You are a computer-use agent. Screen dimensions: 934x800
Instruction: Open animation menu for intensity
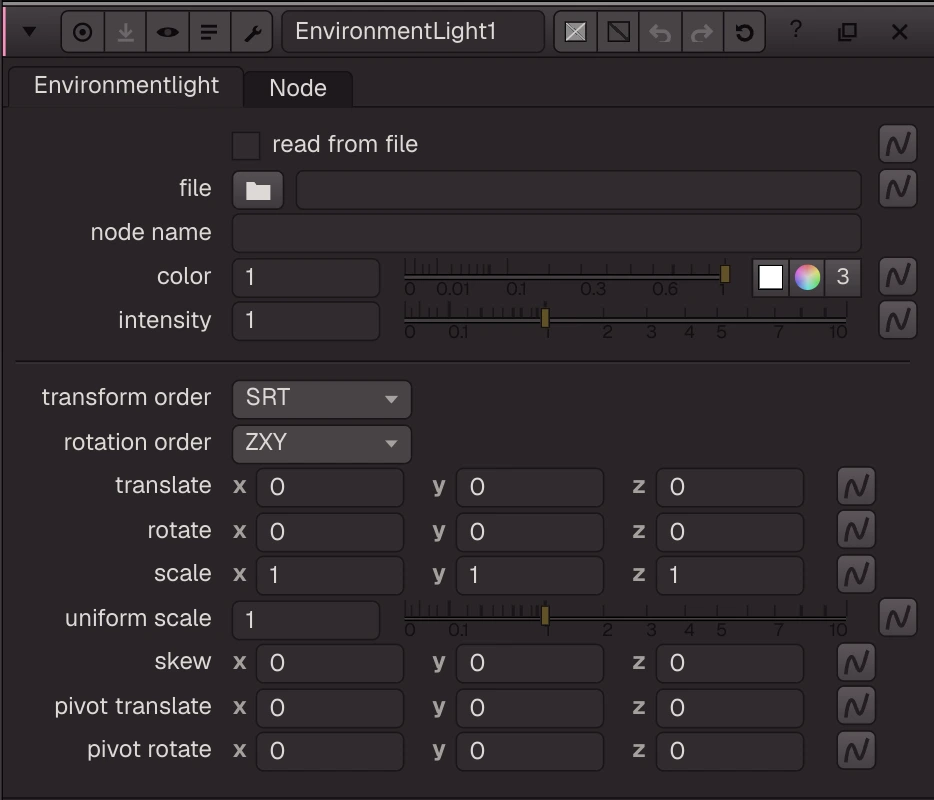(x=898, y=320)
